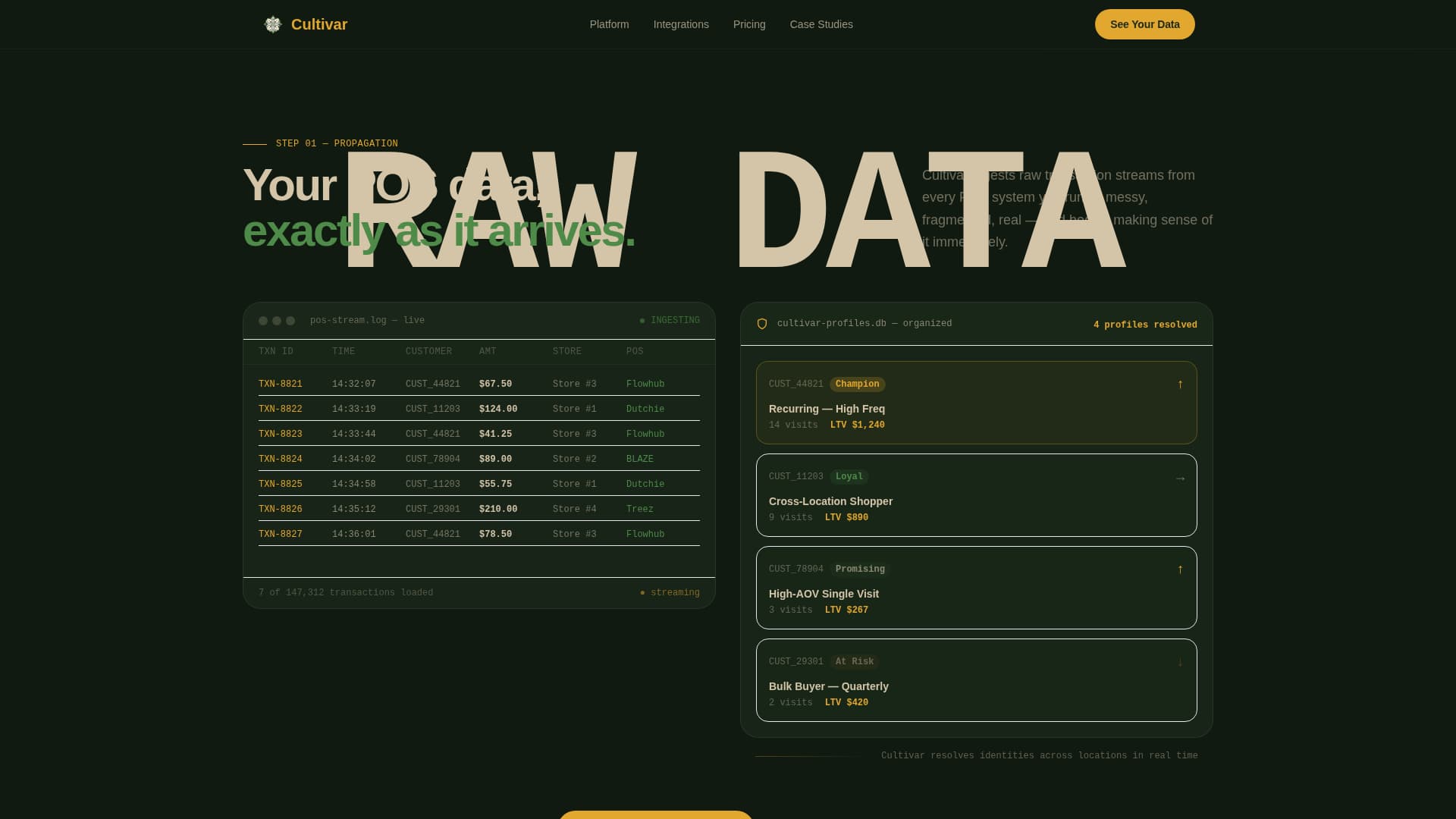Click the AMT column header
Image resolution: width=1456 pixels, height=819 pixels.
[x=488, y=352]
